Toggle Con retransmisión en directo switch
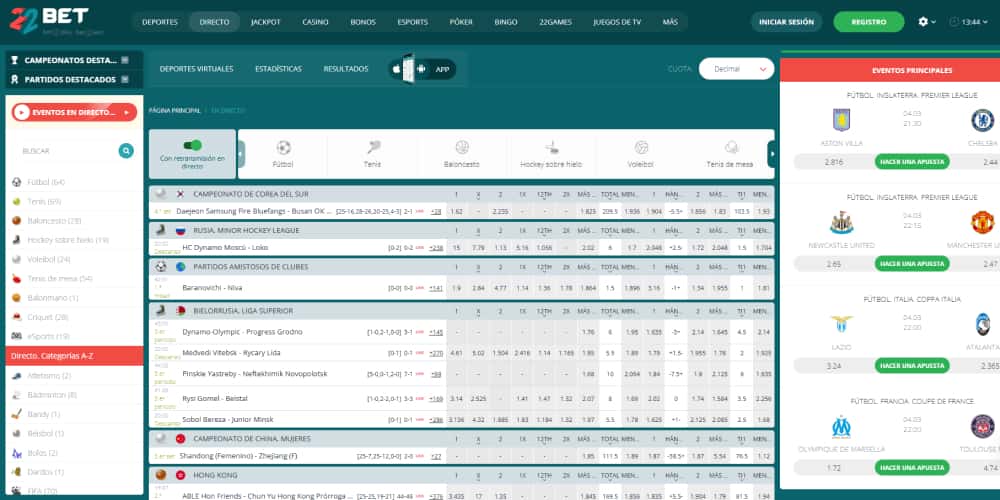The width and height of the screenshot is (1000, 500). (x=192, y=145)
